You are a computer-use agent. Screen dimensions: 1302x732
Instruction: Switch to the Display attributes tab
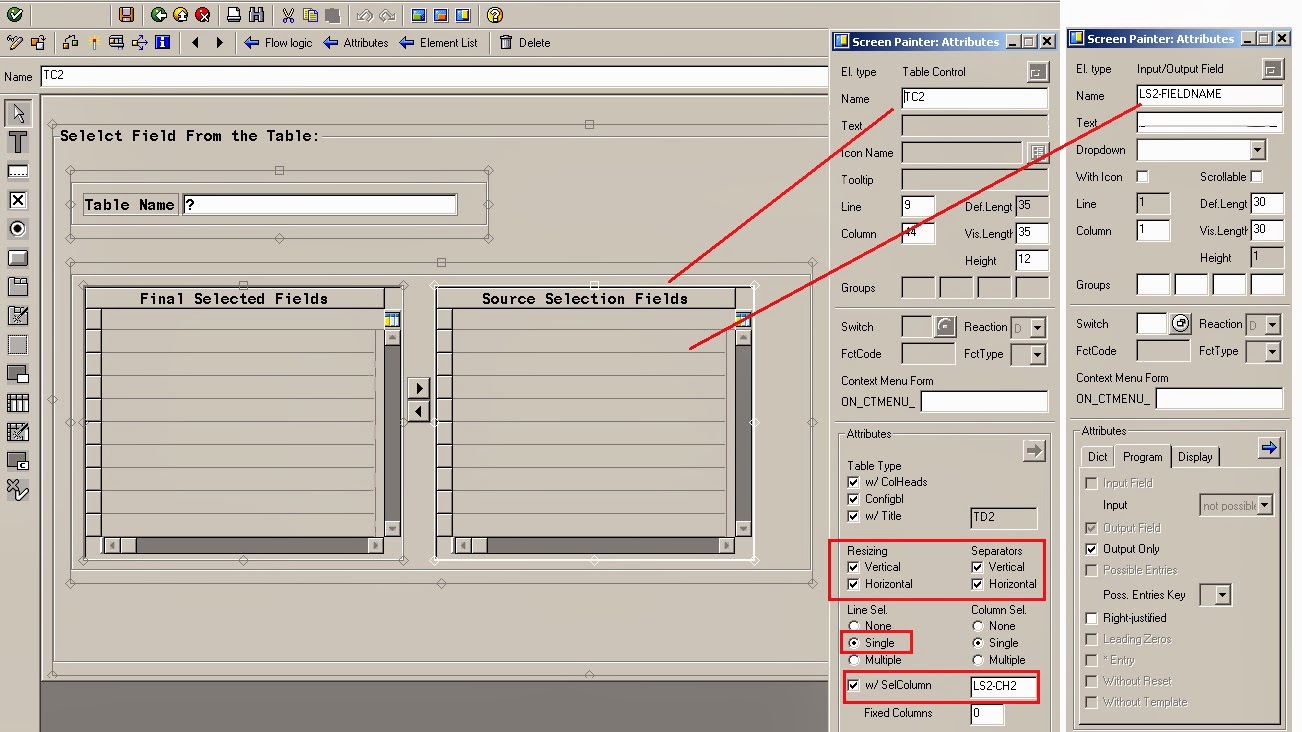pos(1195,456)
